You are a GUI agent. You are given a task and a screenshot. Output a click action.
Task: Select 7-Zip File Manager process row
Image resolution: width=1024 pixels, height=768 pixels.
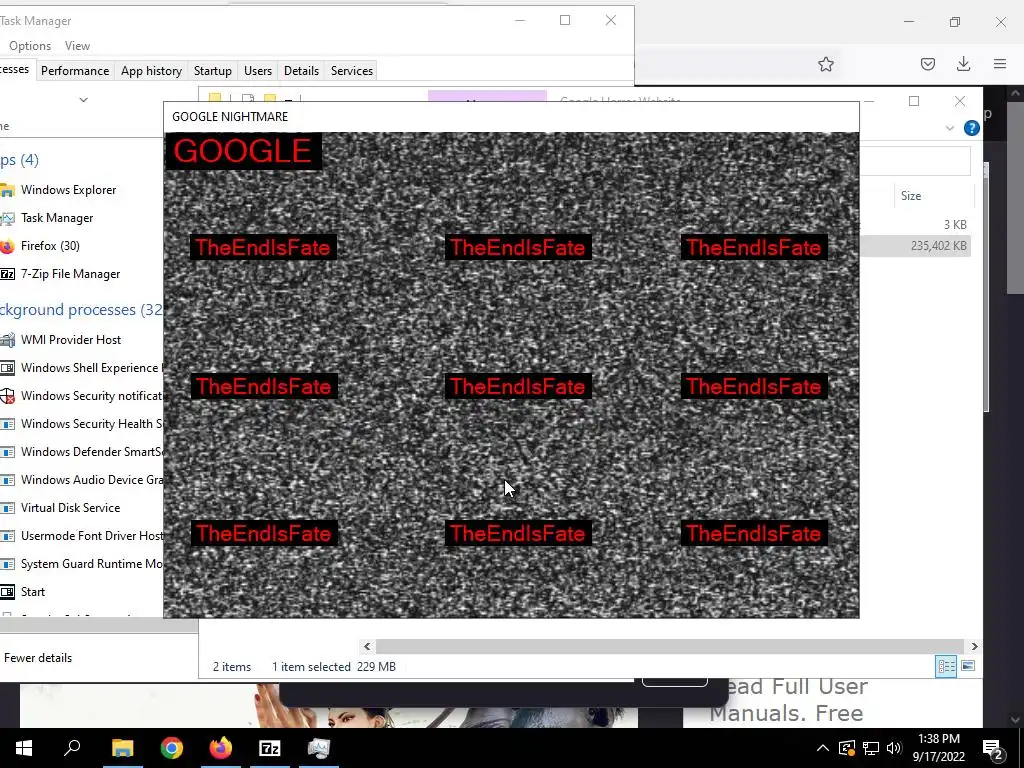click(82, 274)
